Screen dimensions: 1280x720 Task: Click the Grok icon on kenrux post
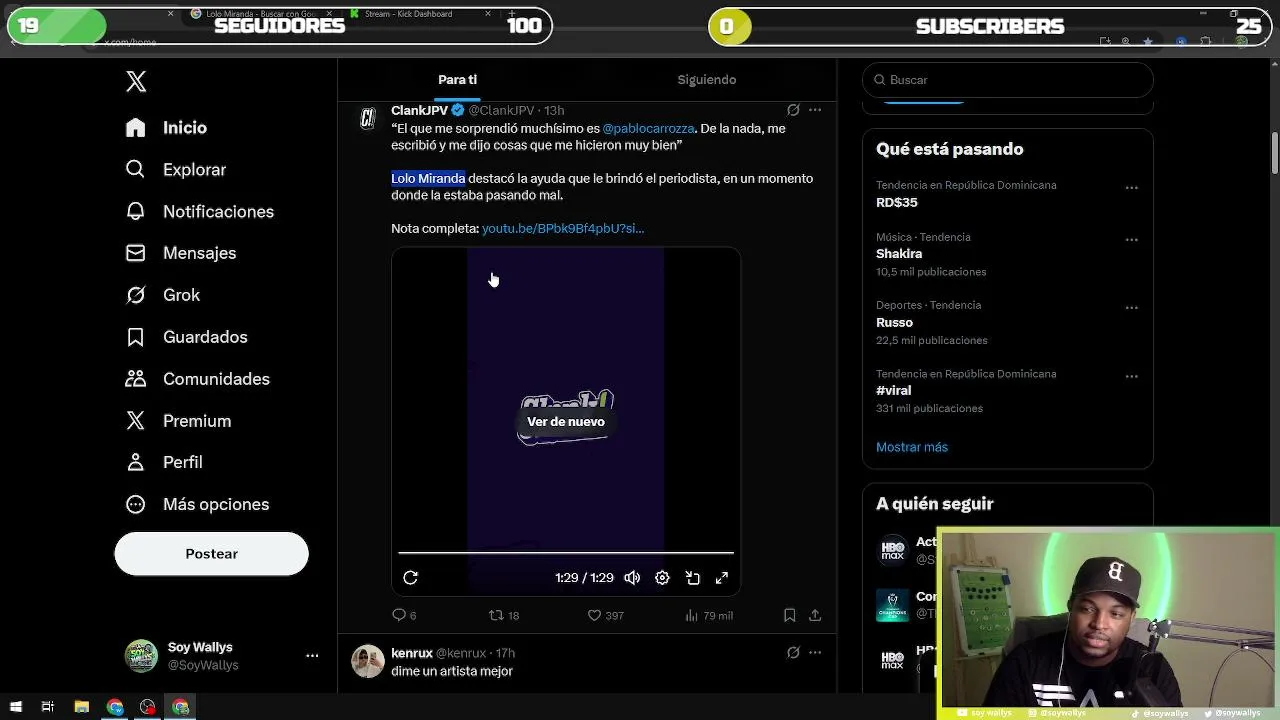pyautogui.click(x=793, y=653)
